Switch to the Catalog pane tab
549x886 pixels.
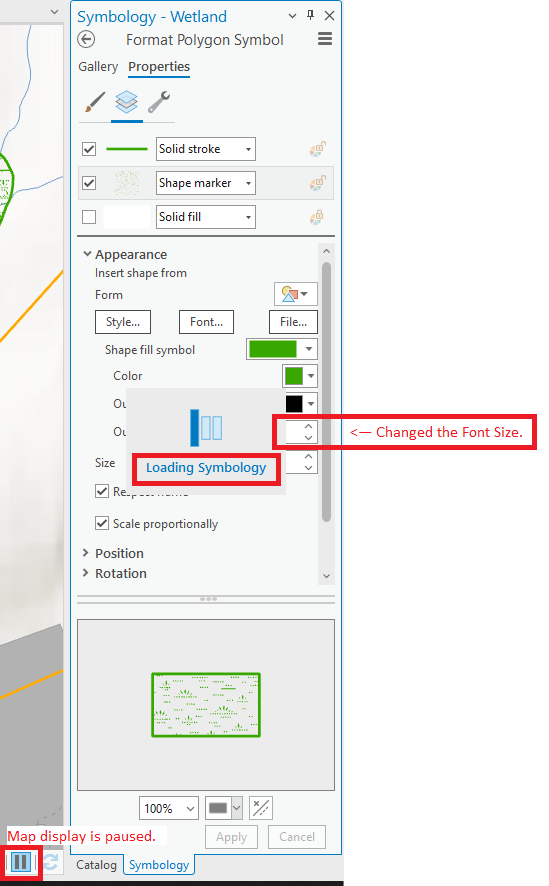coord(96,865)
